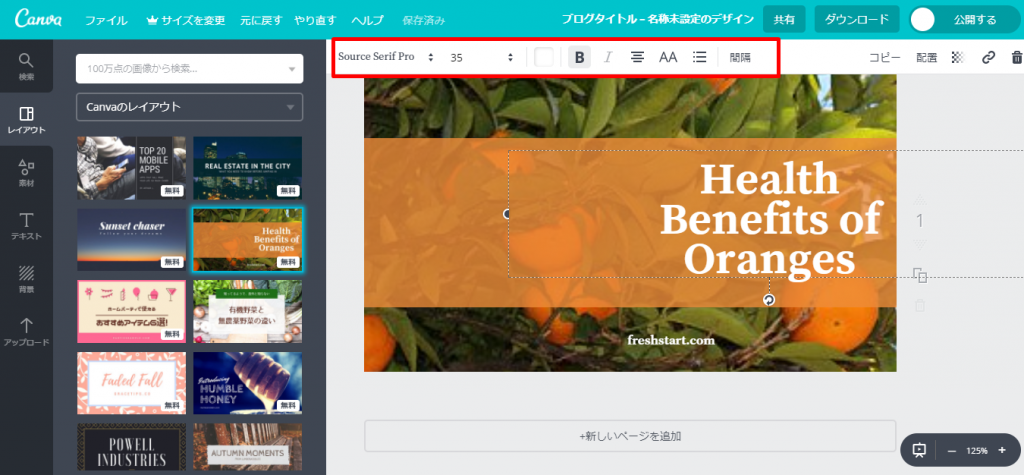Image resolution: width=1024 pixels, height=475 pixels.
Task: Click the Health Benefits of Oranges heading text
Action: click(769, 219)
